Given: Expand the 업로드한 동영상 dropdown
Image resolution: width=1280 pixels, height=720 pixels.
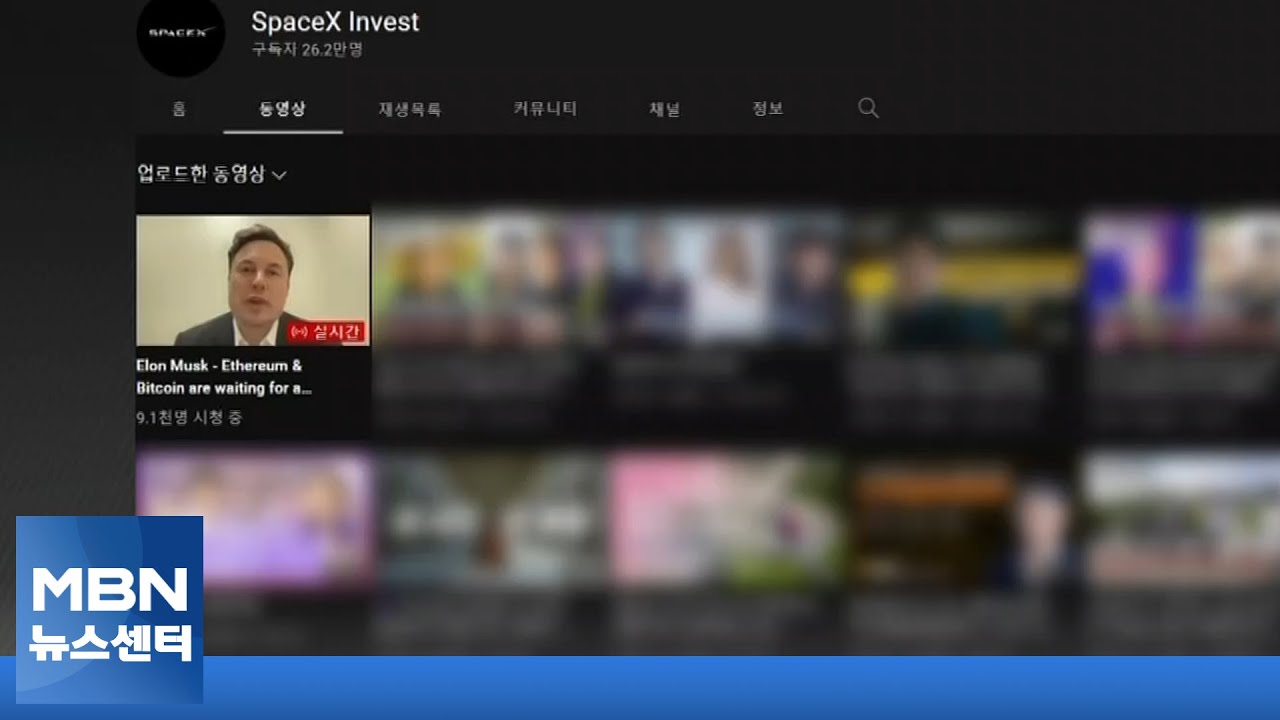Looking at the screenshot, I should pyautogui.click(x=212, y=174).
